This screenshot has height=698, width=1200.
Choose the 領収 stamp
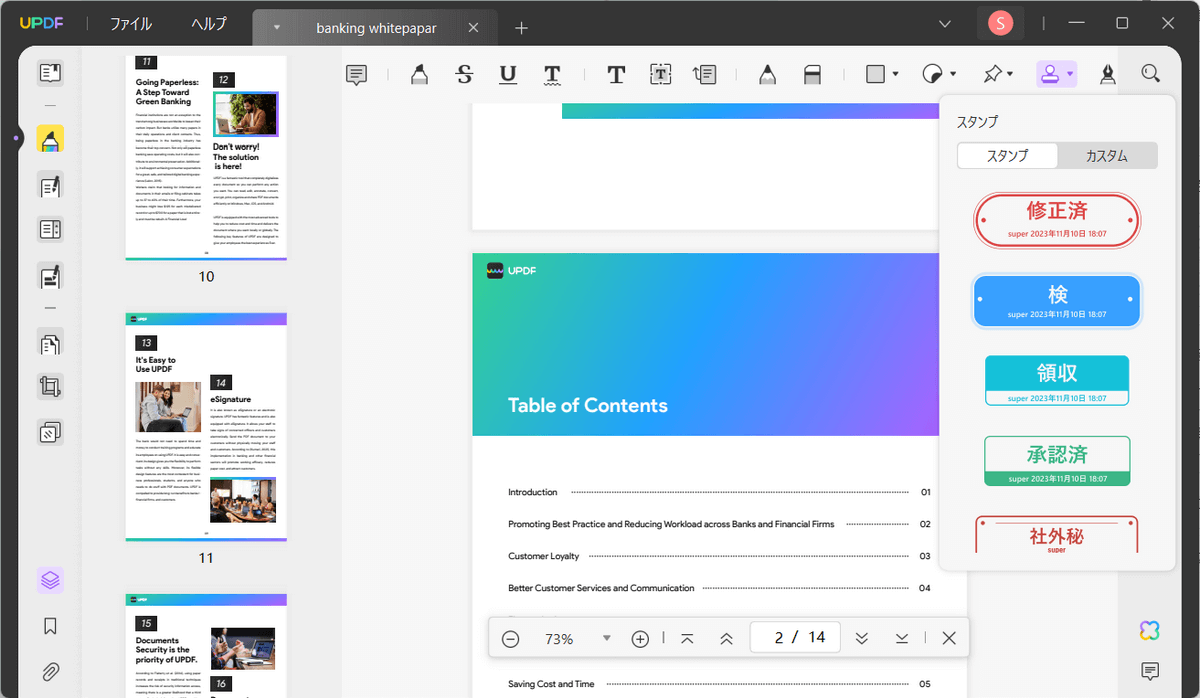pyautogui.click(x=1057, y=380)
